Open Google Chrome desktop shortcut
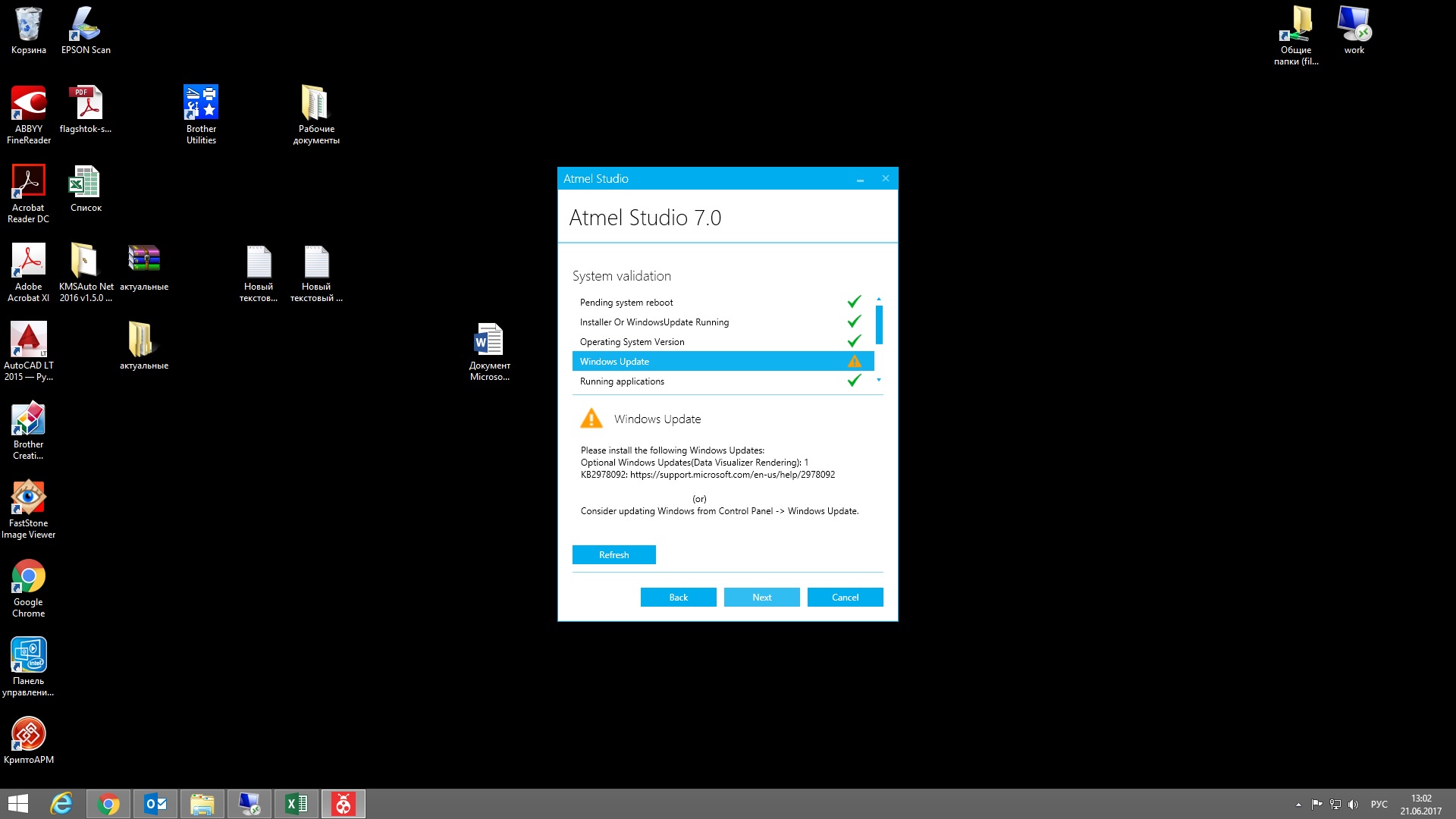This screenshot has height=819, width=1456. 29,578
